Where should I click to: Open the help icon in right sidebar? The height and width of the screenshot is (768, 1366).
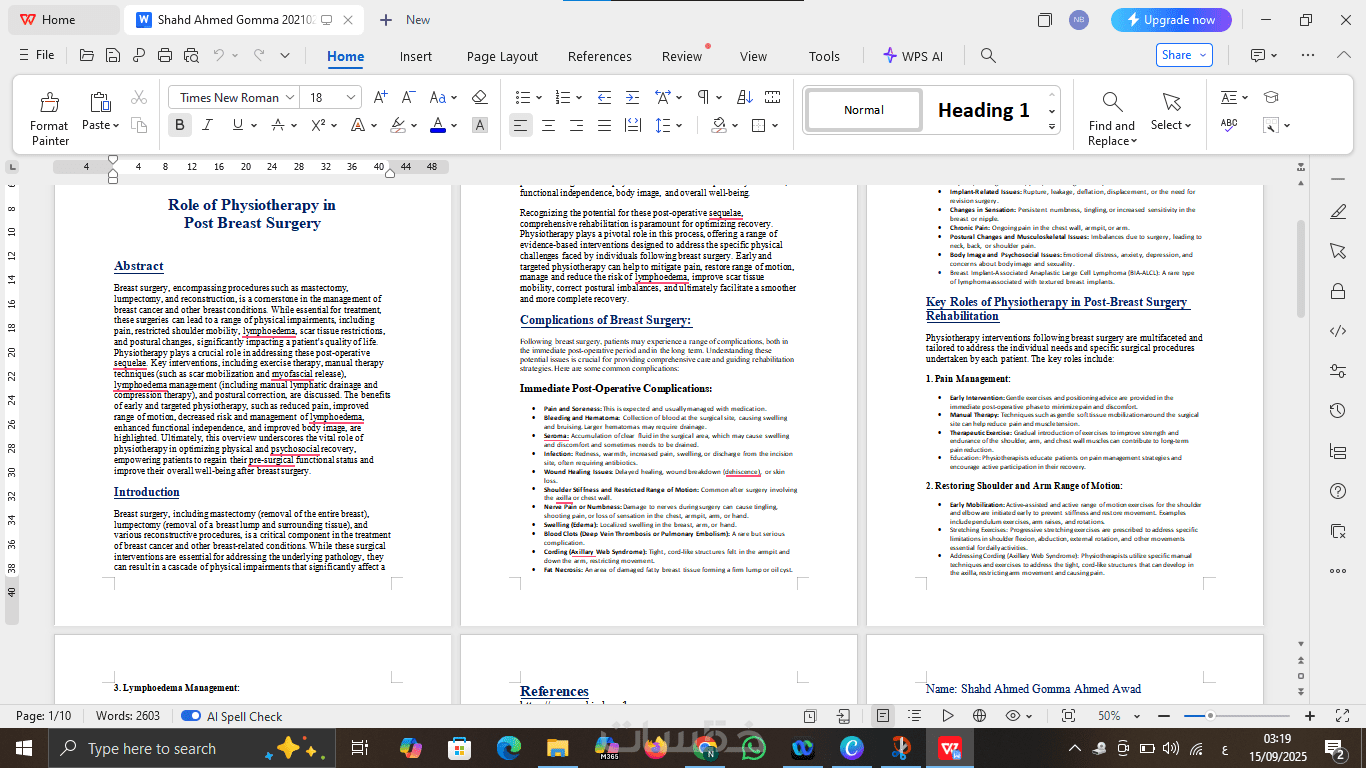tap(1338, 491)
